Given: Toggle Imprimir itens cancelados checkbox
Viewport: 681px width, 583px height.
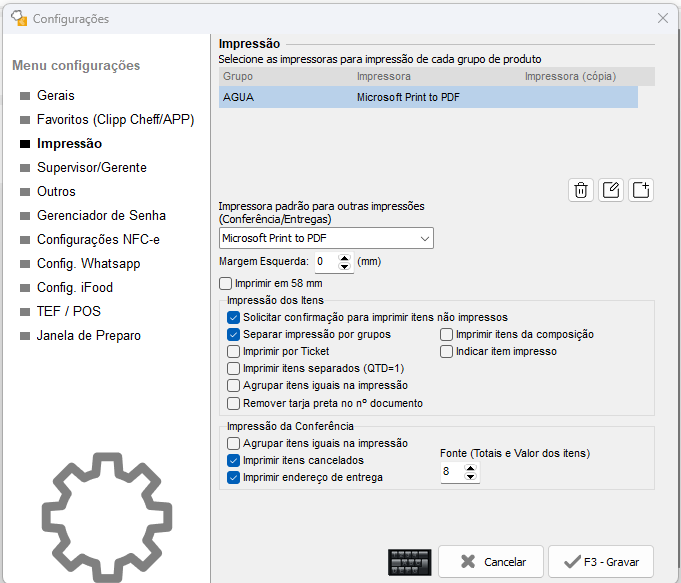Looking at the screenshot, I should click(x=234, y=460).
